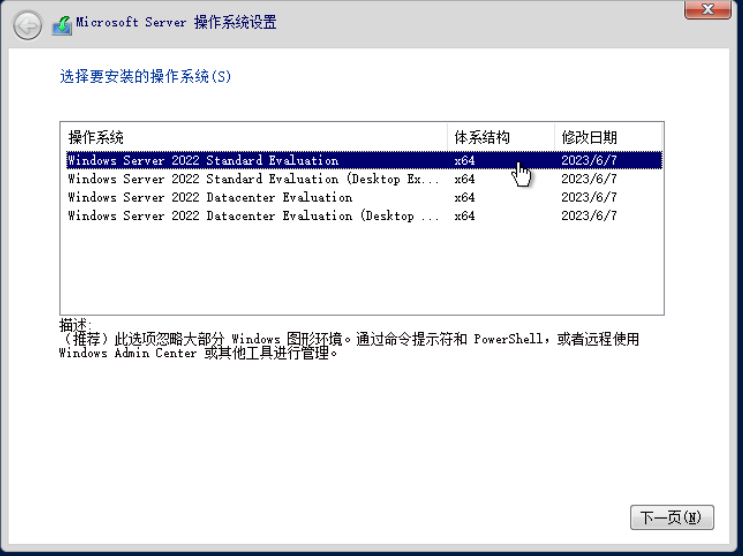
Task: Click x64 cell of Datacenter Desktop row
Action: point(465,215)
